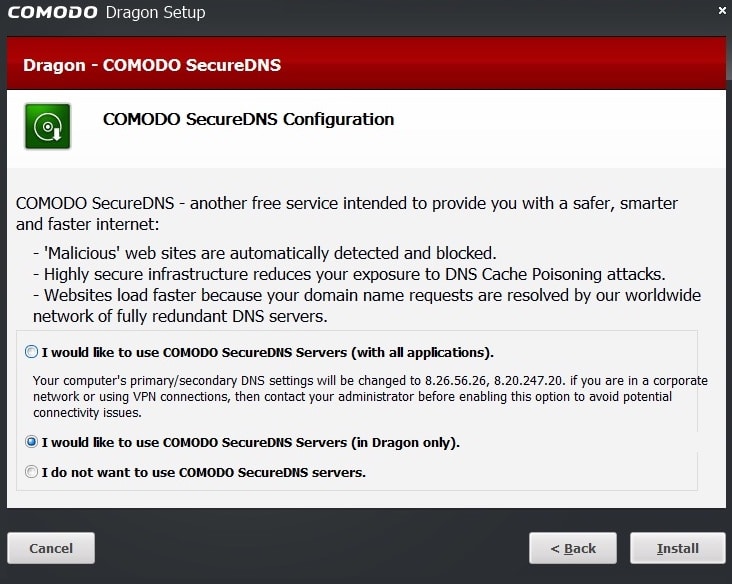This screenshot has width=732, height=584.
Task: Click the Cancel button
Action: pyautogui.click(x=51, y=548)
